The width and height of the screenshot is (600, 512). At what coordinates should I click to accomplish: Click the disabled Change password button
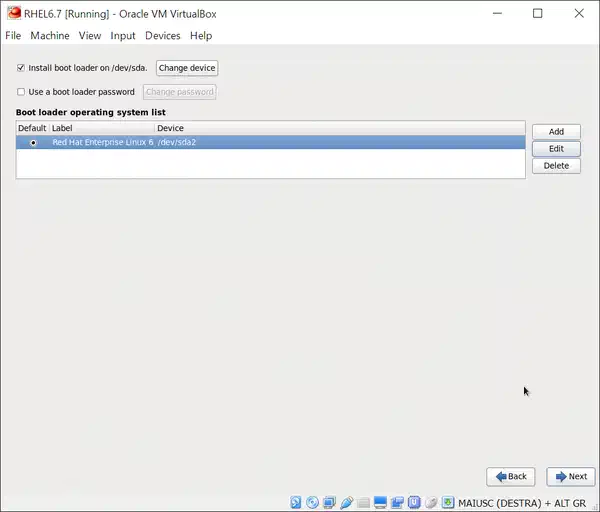(179, 92)
